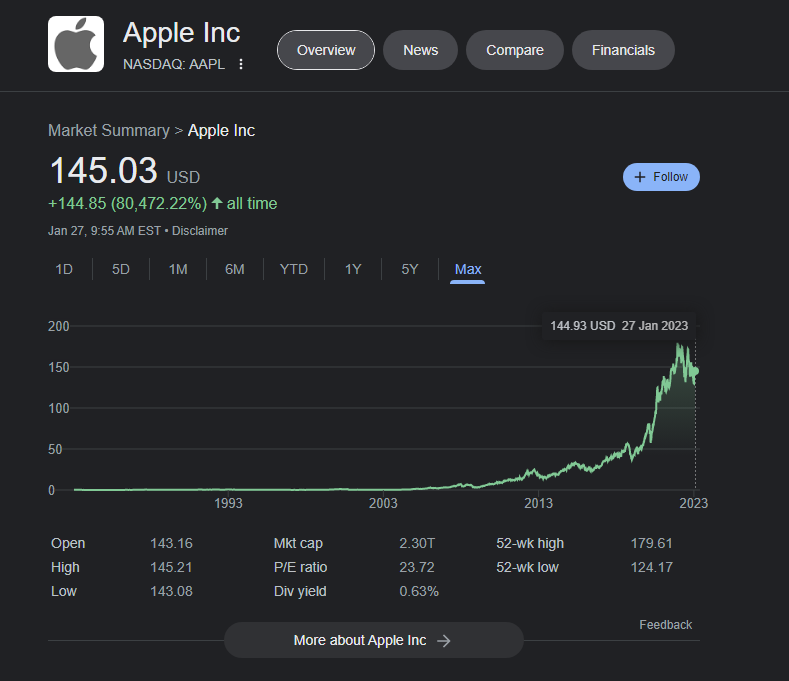
Task: Click the NASDAQ: AAPL ticker text
Action: click(174, 64)
